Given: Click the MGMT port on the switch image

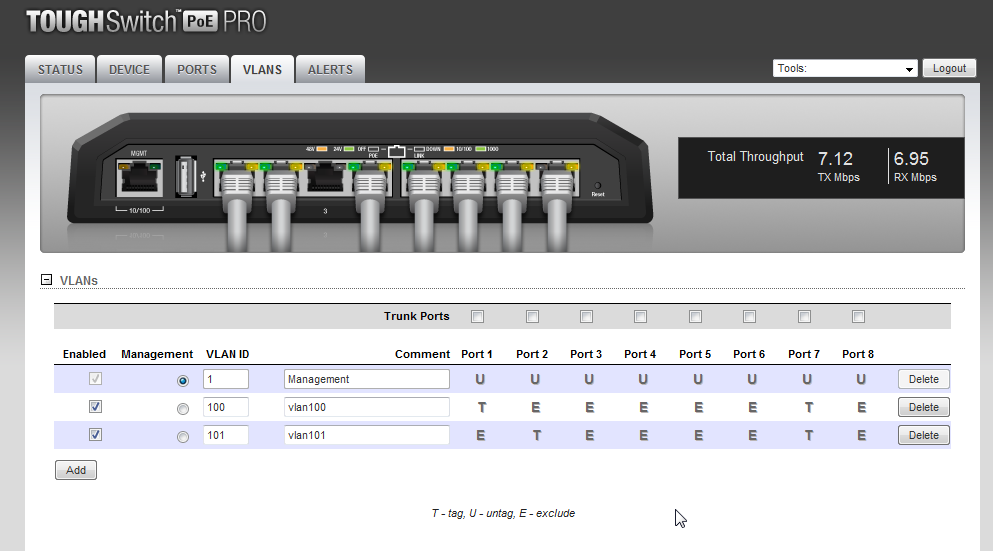Looking at the screenshot, I should pyautogui.click(x=139, y=179).
